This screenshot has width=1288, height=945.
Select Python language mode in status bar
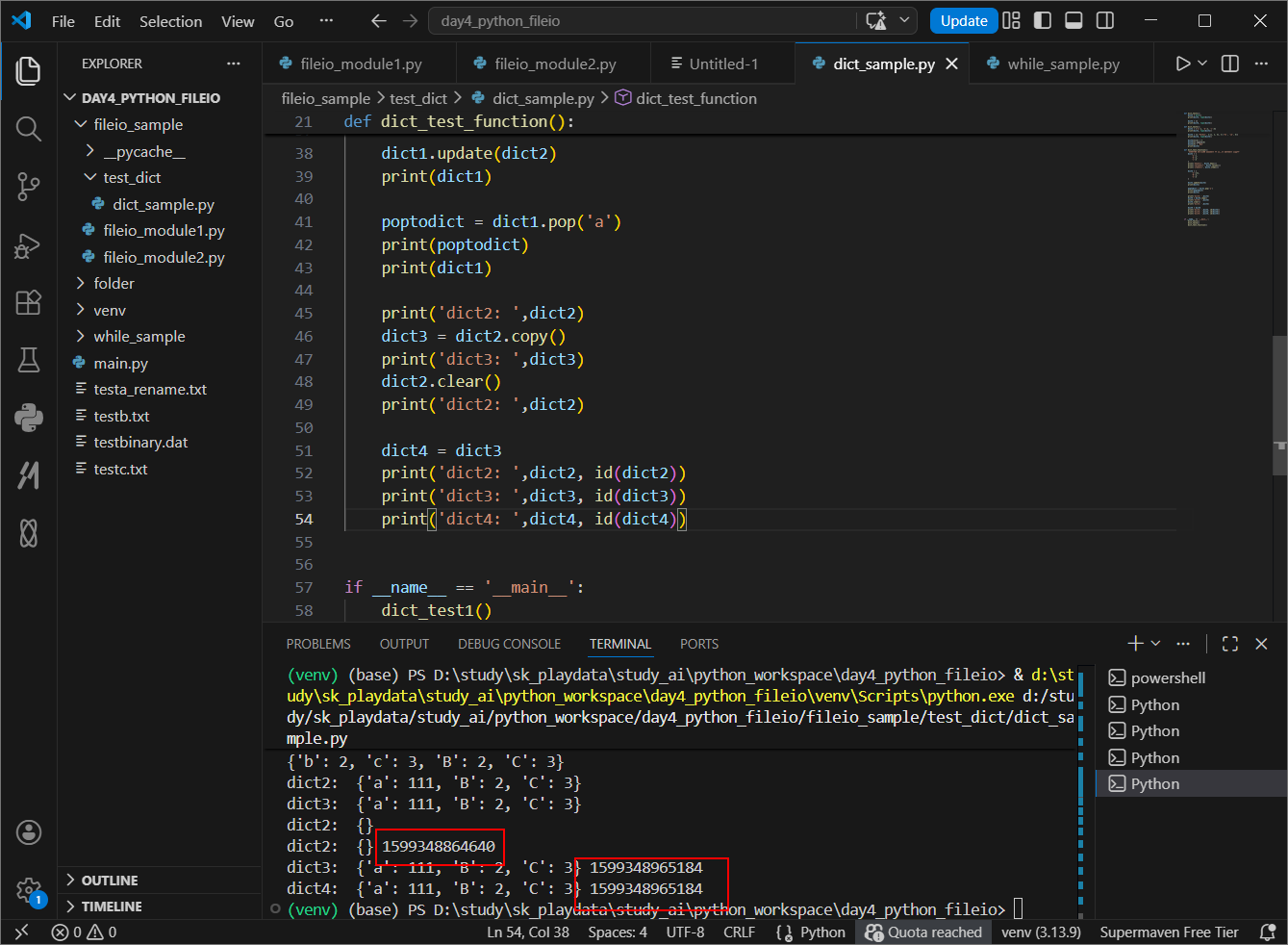(822, 932)
